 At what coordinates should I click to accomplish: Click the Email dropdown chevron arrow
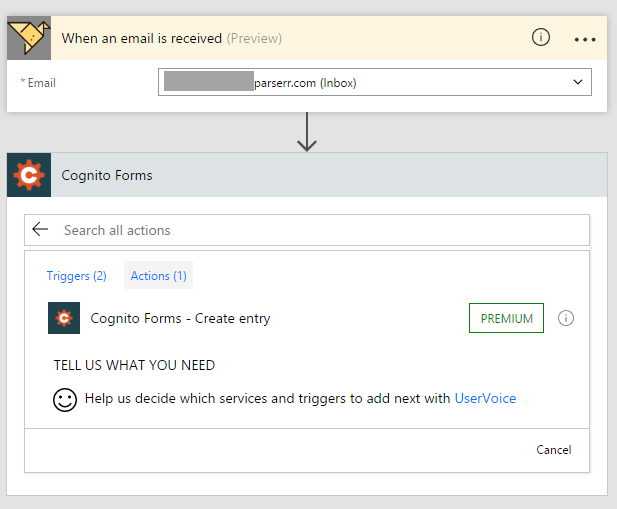point(577,83)
